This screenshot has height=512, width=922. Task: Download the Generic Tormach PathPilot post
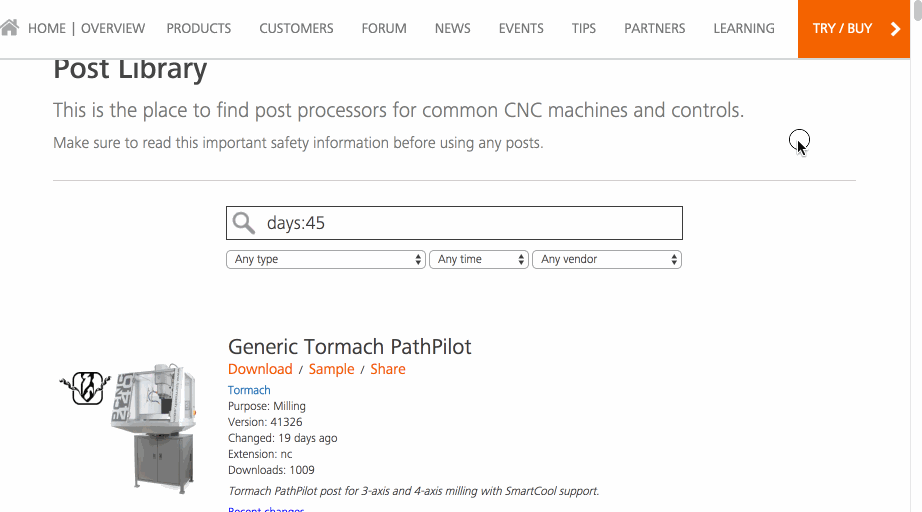coord(260,369)
